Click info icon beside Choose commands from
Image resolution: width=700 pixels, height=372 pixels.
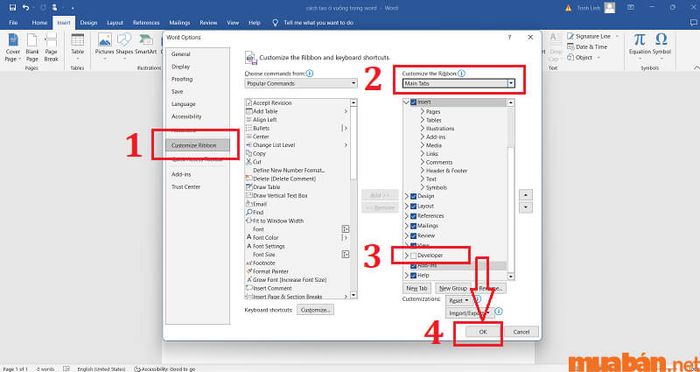[310, 73]
